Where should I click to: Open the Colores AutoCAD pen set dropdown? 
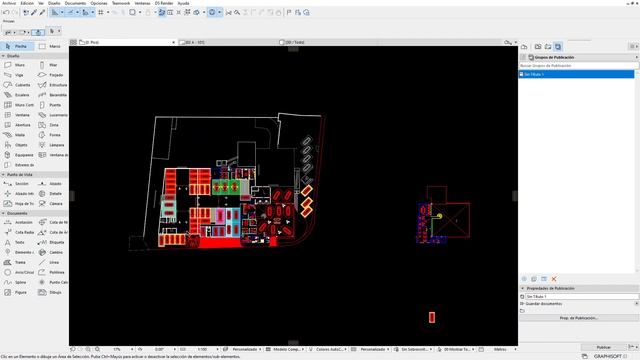tap(328, 349)
